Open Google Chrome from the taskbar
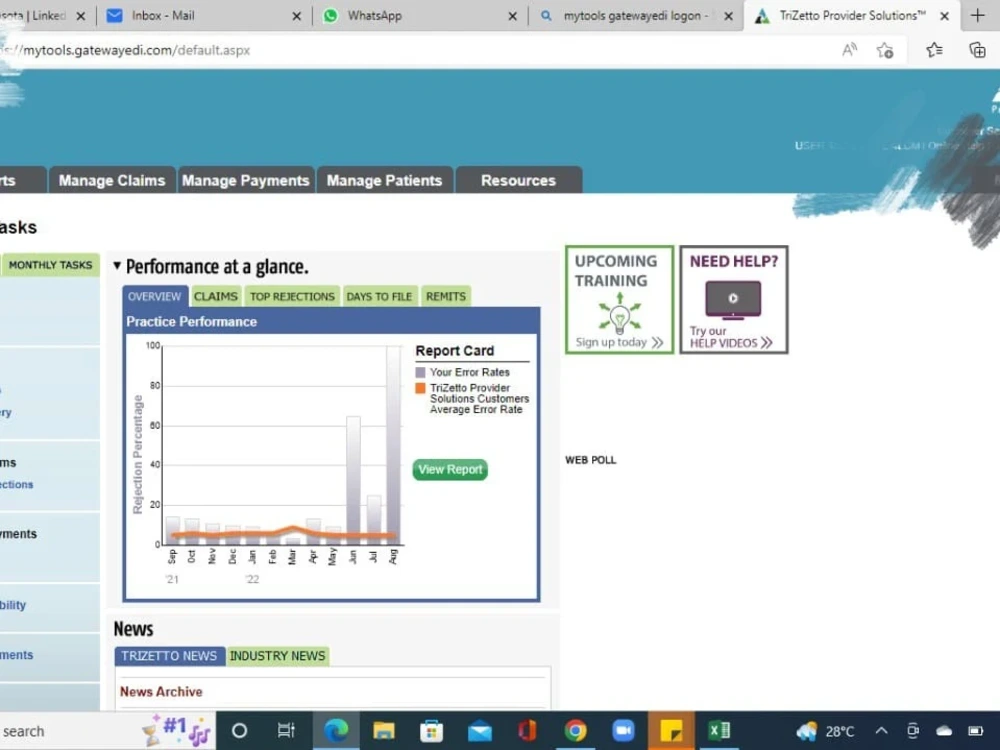Viewport: 1000px width, 750px height. (575, 731)
